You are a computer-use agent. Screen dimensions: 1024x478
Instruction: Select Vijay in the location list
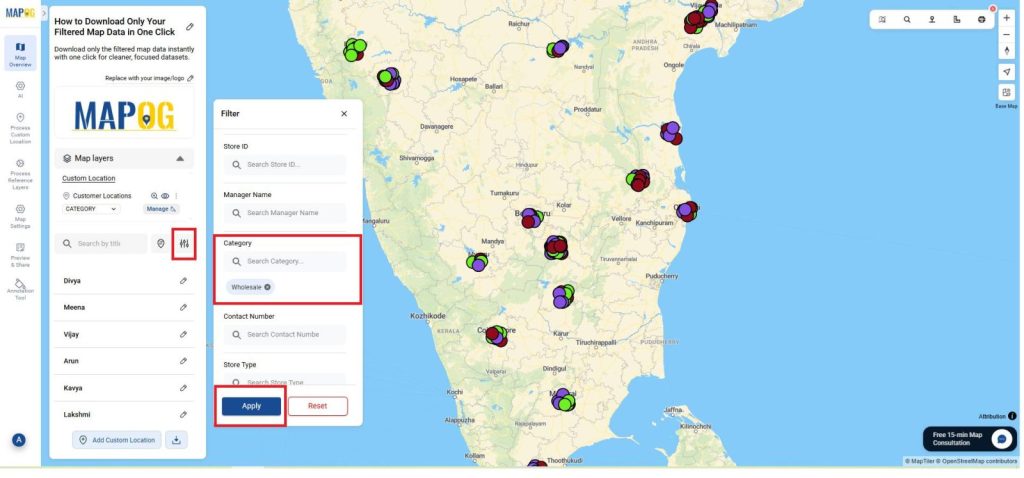click(x=71, y=334)
